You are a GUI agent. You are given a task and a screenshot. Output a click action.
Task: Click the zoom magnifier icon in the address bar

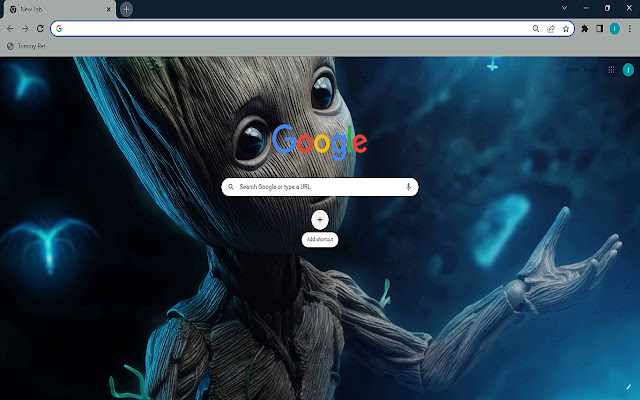(536, 29)
